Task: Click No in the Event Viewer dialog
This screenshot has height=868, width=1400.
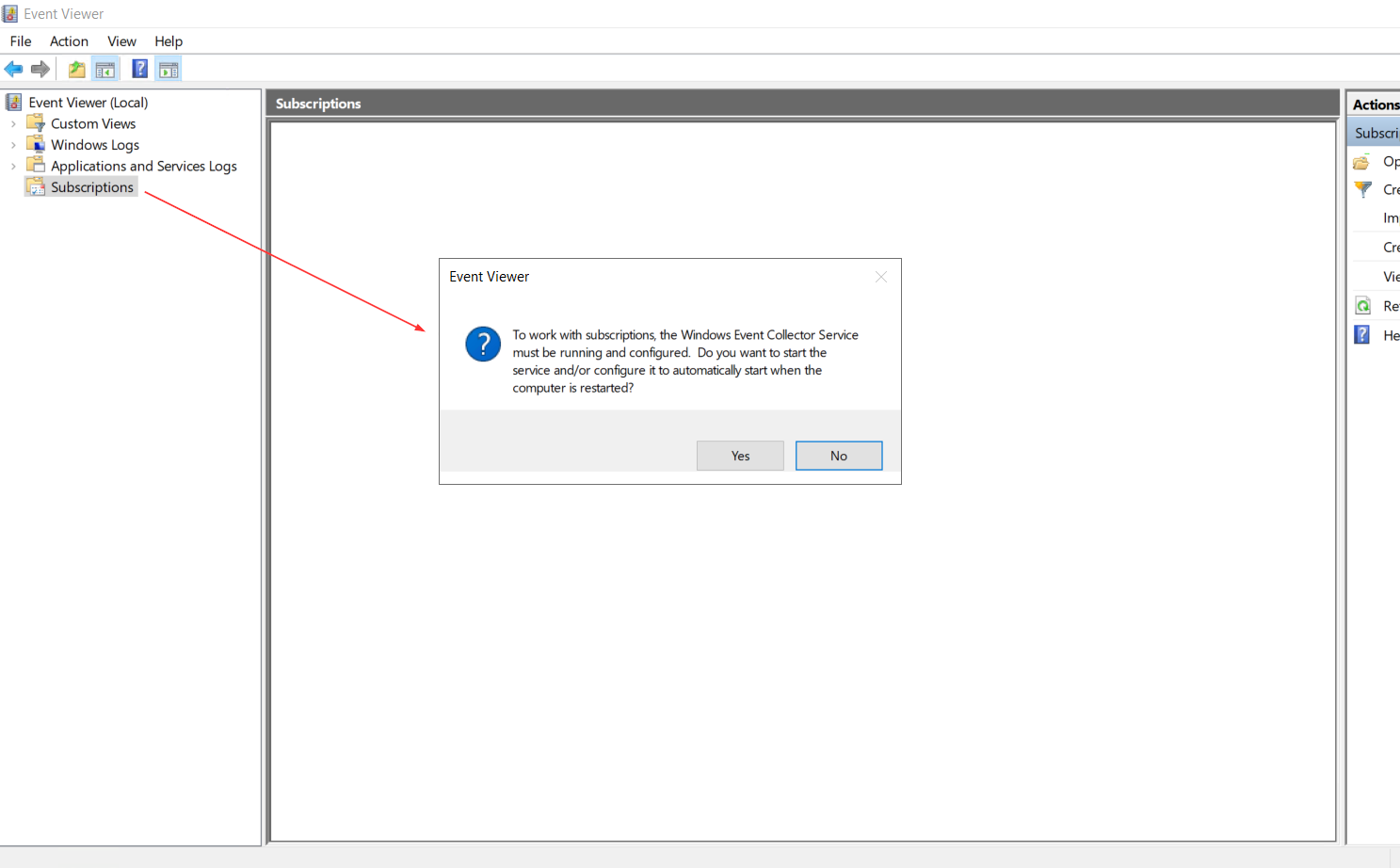Action: pyautogui.click(x=839, y=456)
